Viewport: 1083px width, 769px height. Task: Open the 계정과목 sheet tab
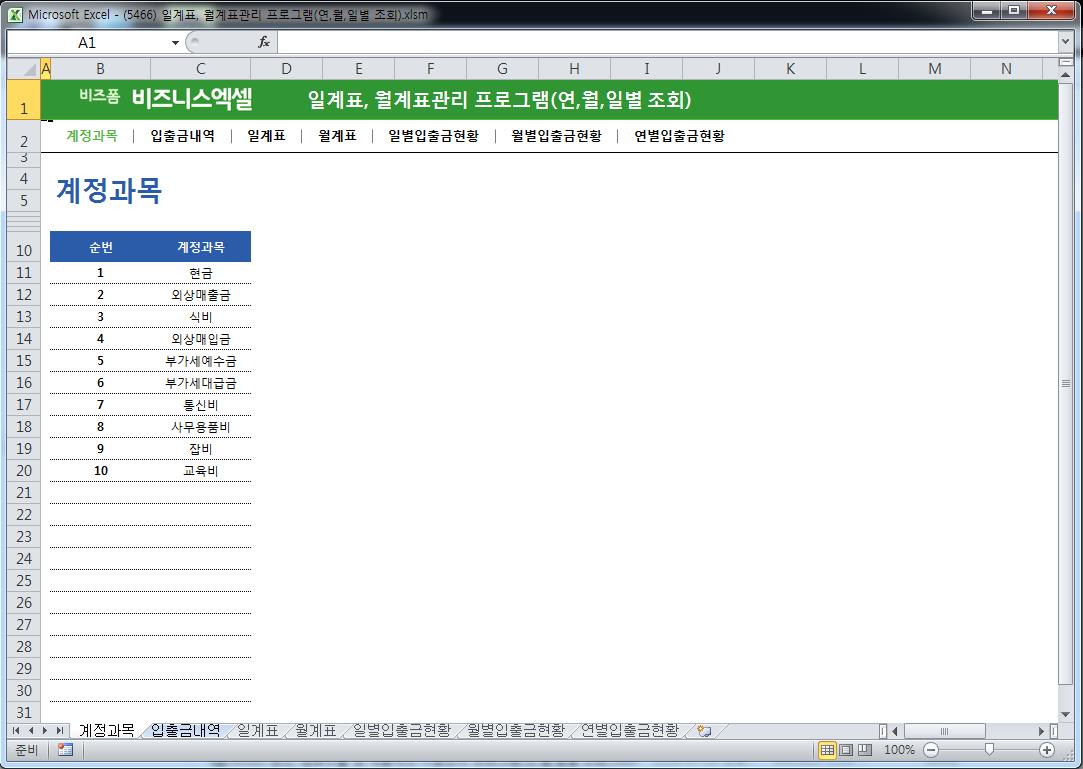click(x=106, y=730)
